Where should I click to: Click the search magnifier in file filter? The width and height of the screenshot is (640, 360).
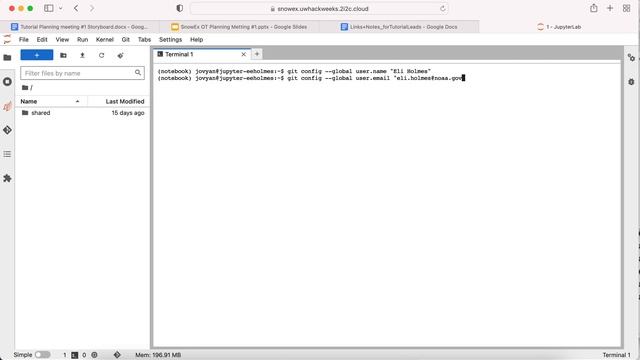(x=138, y=73)
